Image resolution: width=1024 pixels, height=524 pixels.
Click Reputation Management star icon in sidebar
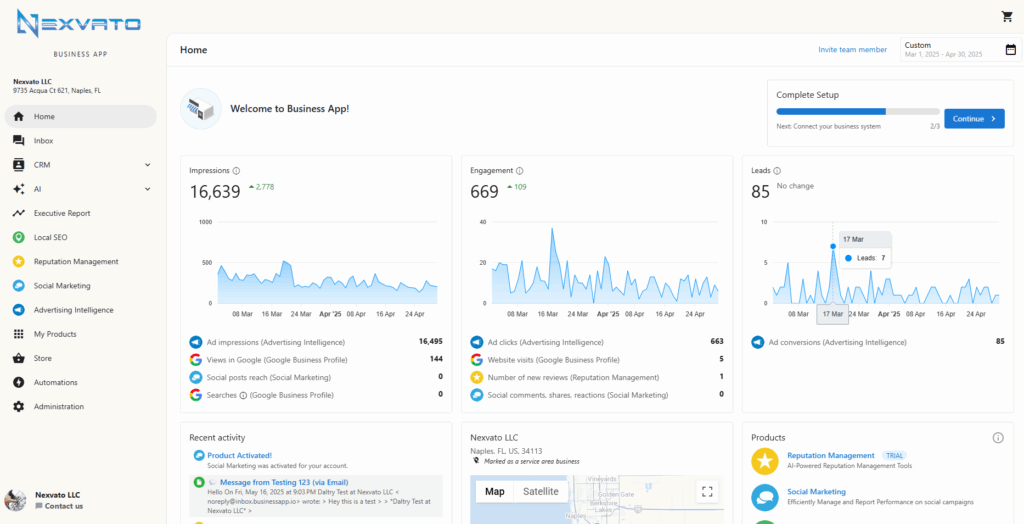19,261
